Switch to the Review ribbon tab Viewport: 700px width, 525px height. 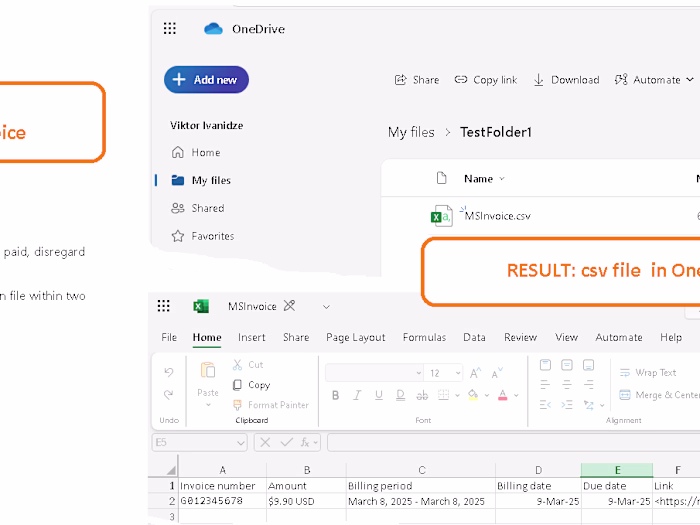[x=521, y=338]
